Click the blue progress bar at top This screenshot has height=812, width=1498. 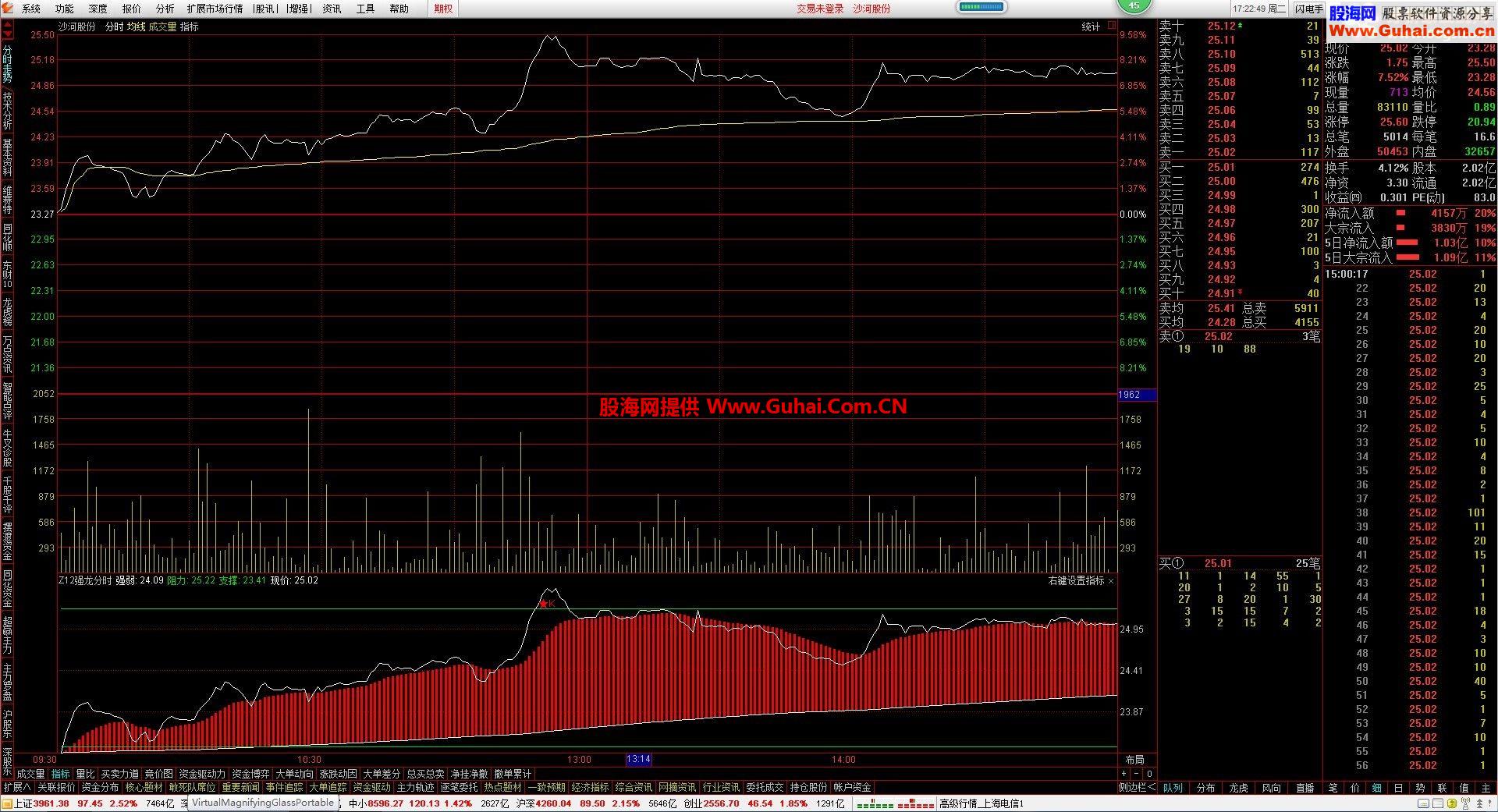click(x=982, y=7)
